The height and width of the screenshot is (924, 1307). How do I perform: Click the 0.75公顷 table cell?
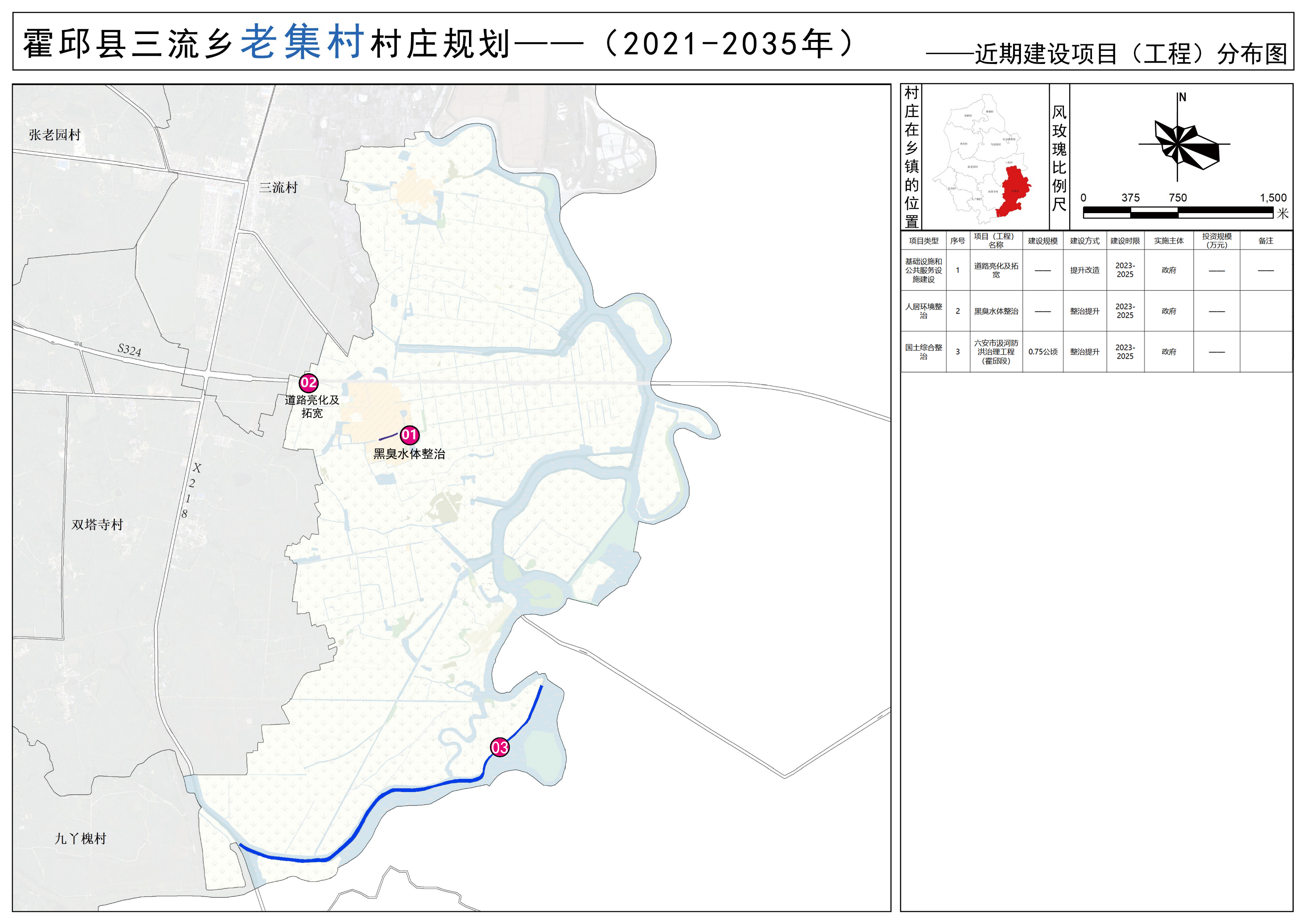1042,352
